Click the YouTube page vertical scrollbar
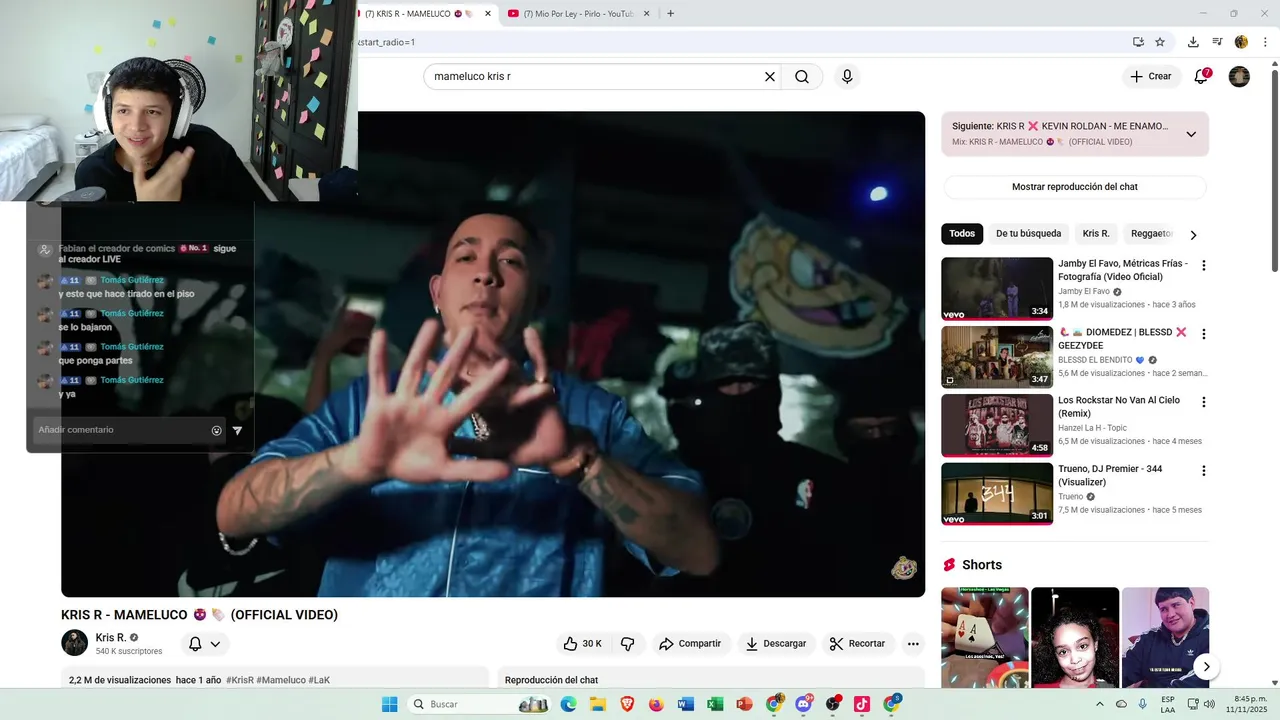The width and height of the screenshot is (1280, 720). coord(1274,170)
